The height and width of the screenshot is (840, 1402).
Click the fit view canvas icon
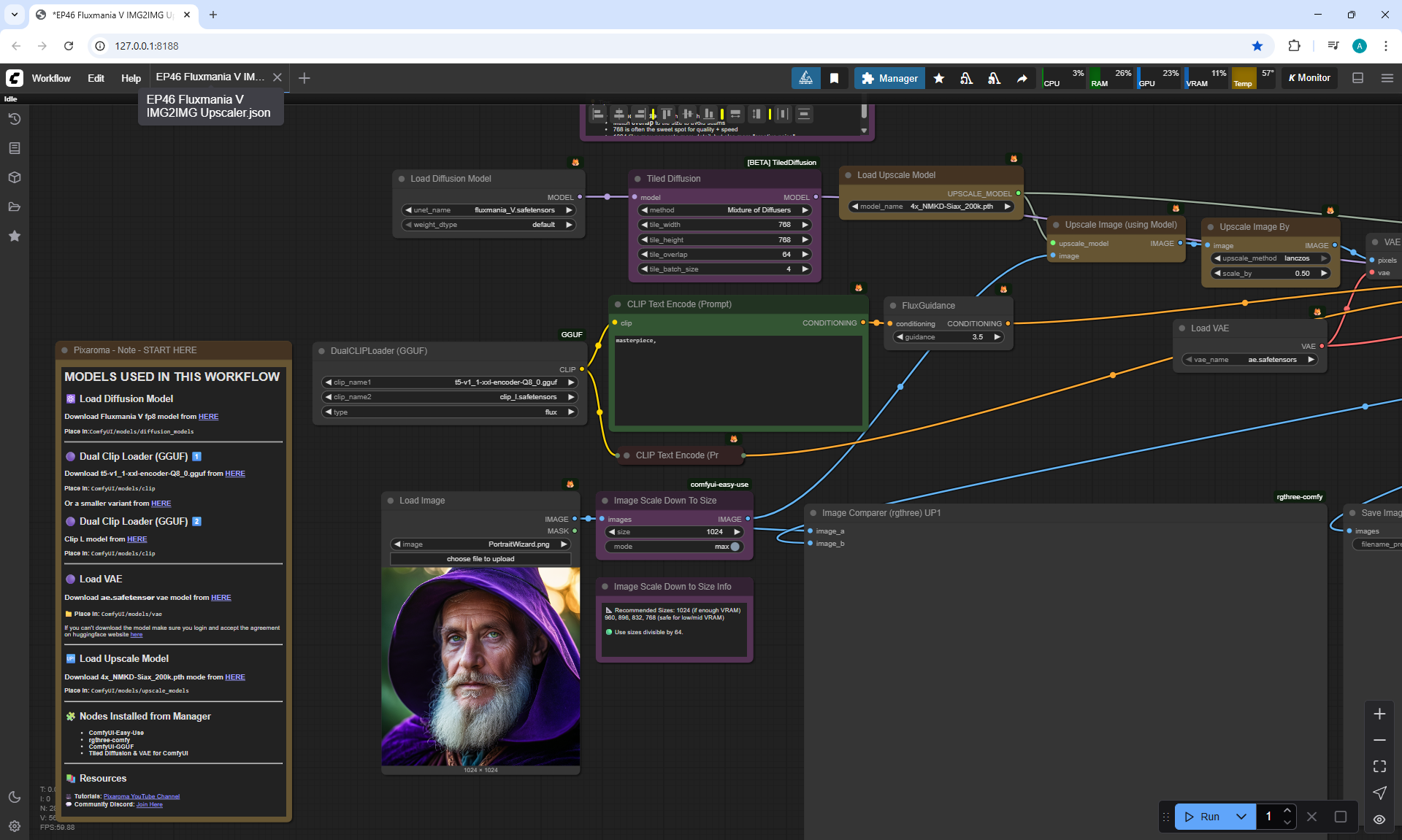1379,766
